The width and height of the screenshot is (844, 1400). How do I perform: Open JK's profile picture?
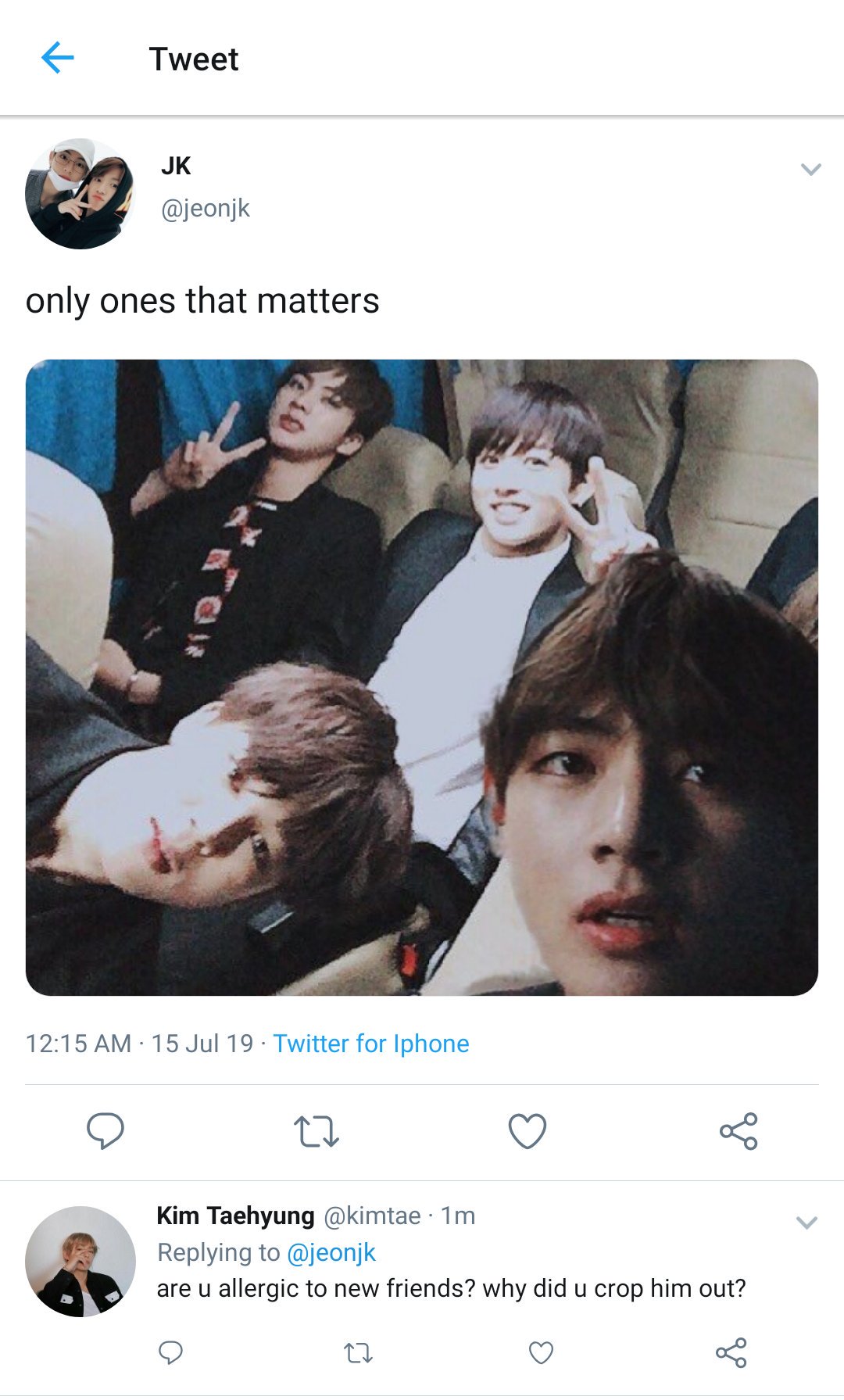80,194
